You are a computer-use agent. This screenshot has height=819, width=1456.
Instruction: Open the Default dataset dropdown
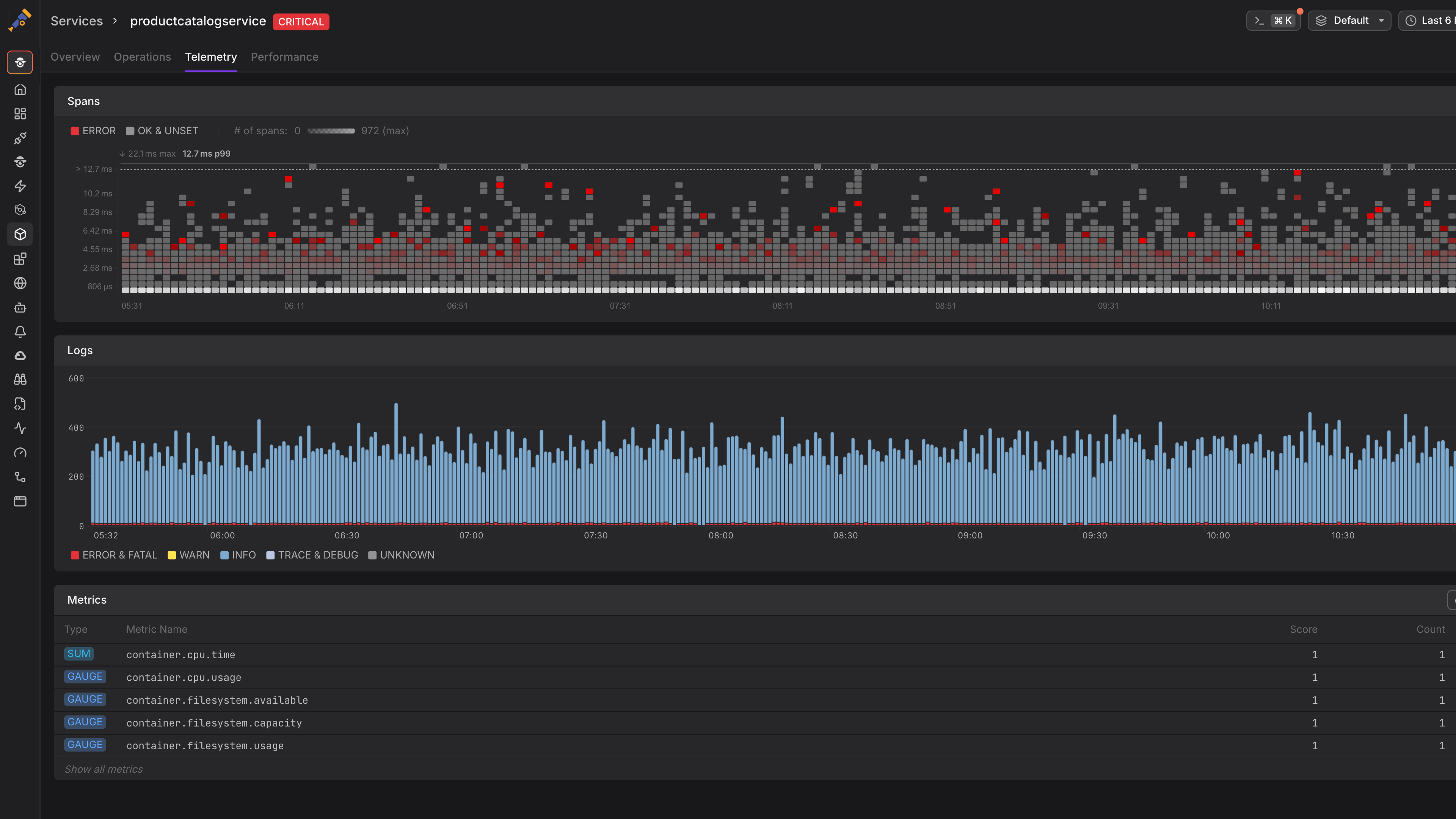pos(1349,20)
